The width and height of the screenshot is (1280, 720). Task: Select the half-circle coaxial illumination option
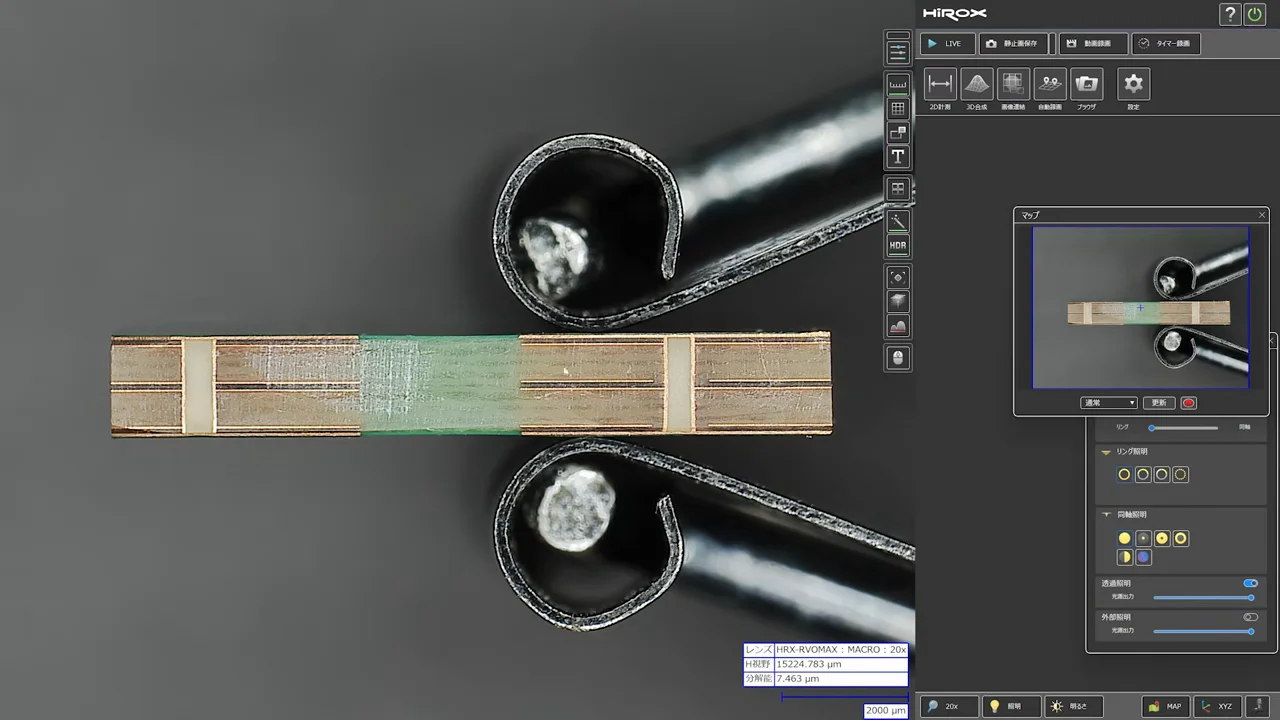tap(1124, 557)
